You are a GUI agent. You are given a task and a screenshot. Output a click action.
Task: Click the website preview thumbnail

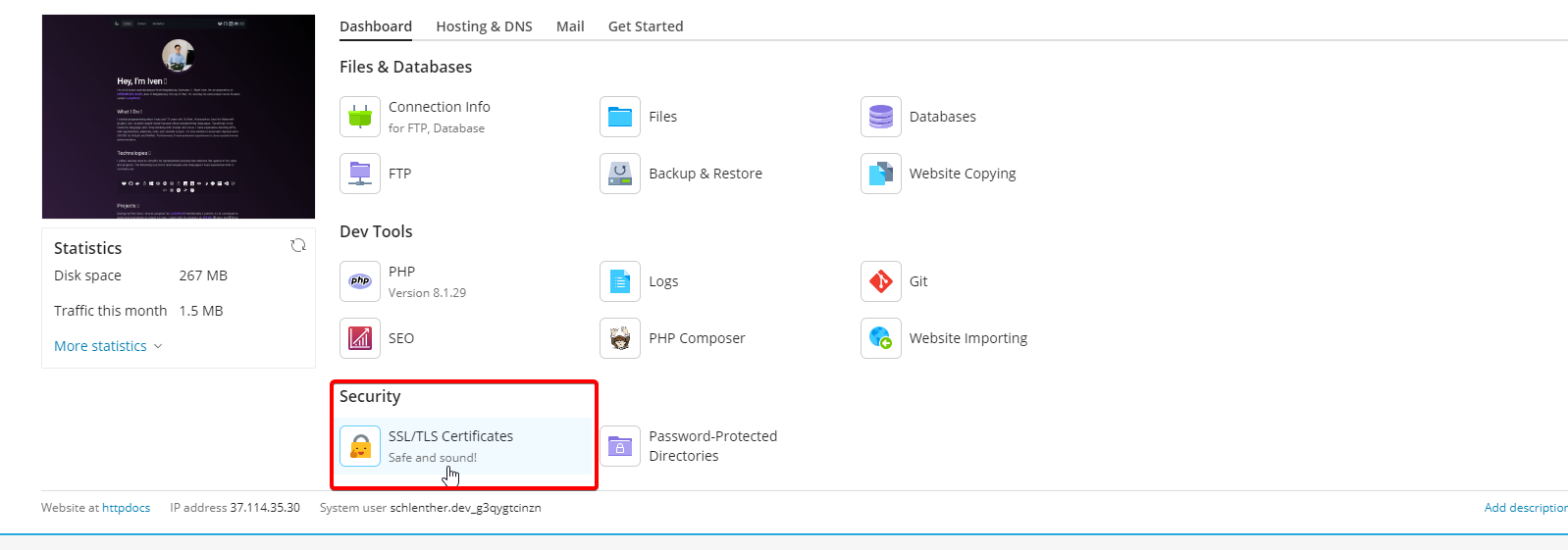tap(179, 117)
